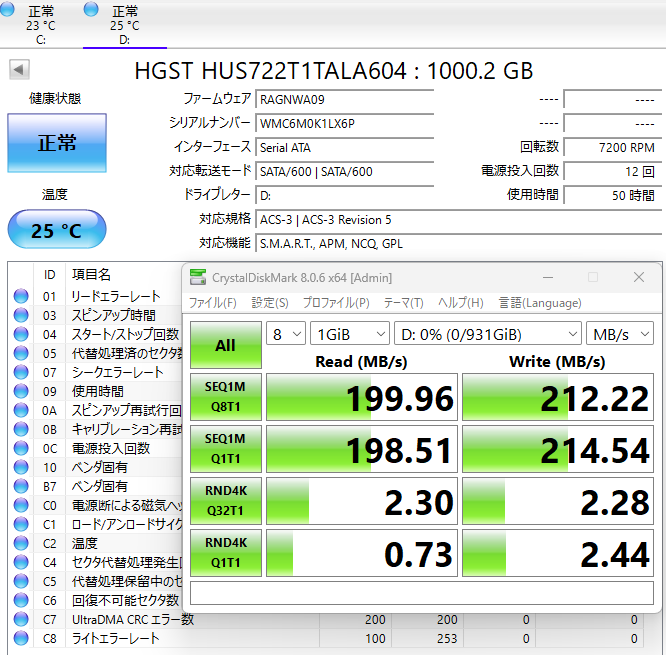Image resolution: width=666 pixels, height=655 pixels.
Task: Select the D: drive status circle
Action: pyautogui.click(x=91, y=8)
